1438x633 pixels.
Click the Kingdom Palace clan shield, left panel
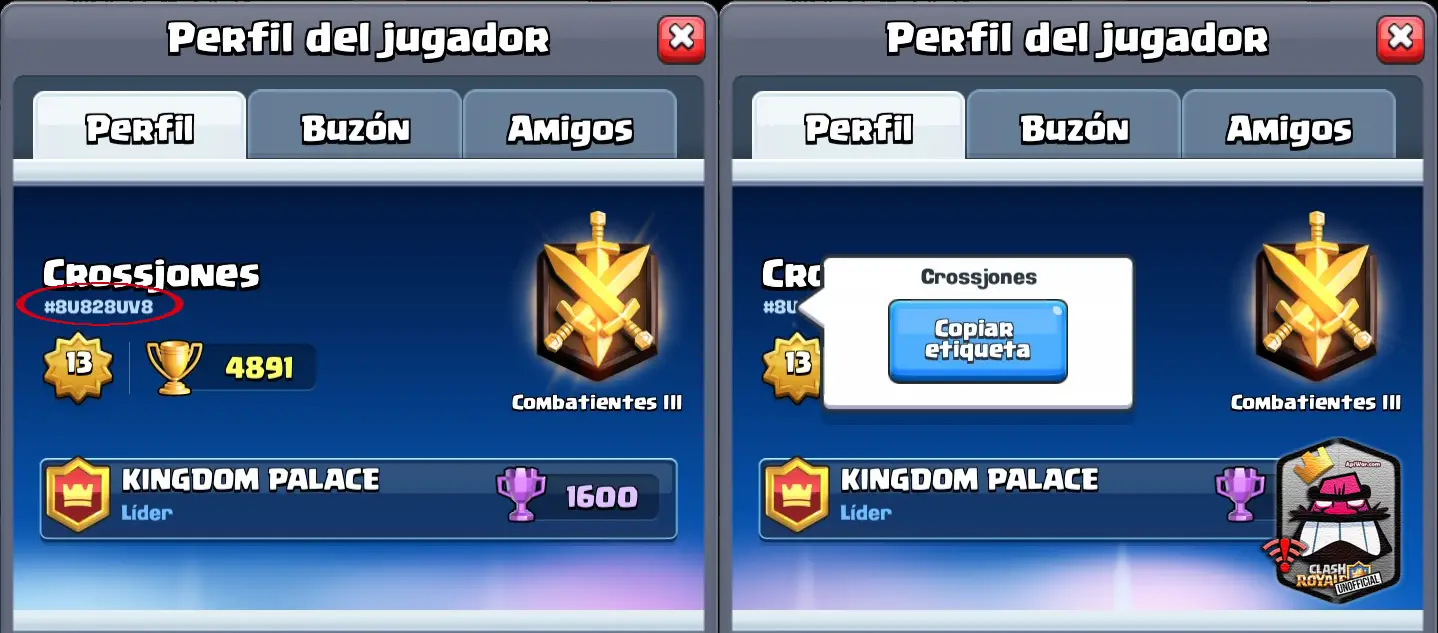[x=77, y=495]
